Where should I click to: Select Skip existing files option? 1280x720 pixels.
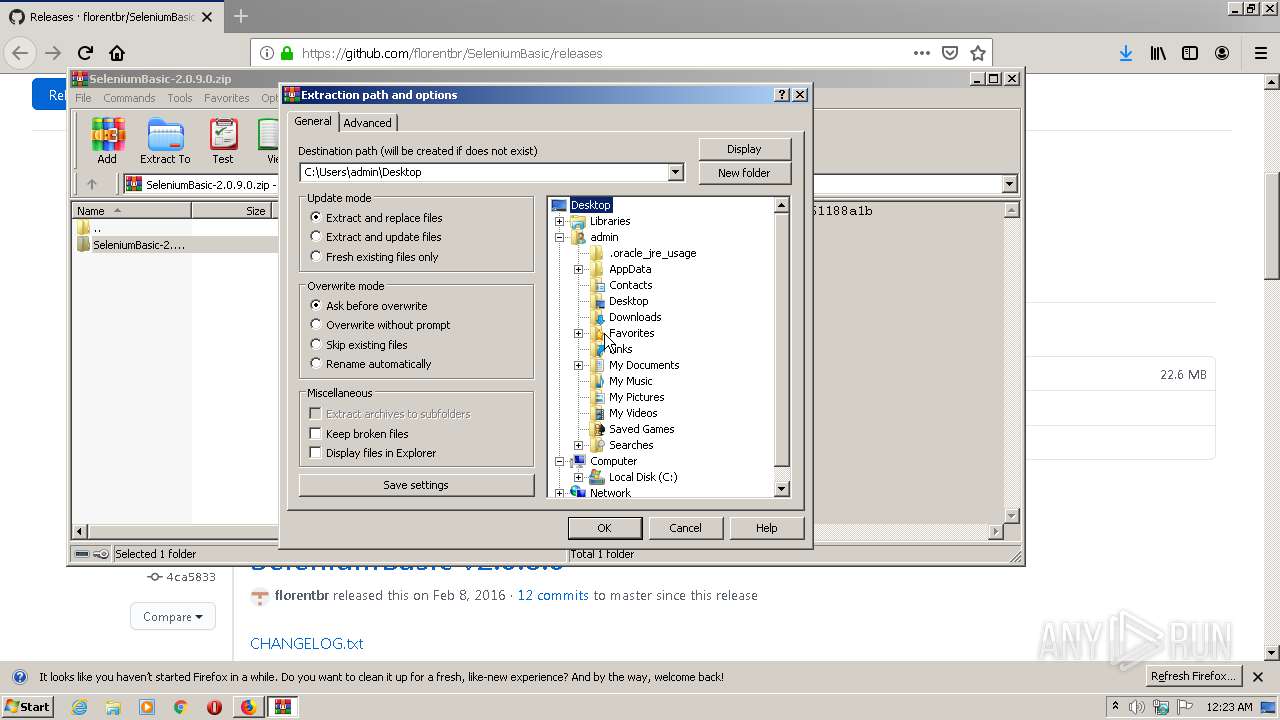[316, 344]
